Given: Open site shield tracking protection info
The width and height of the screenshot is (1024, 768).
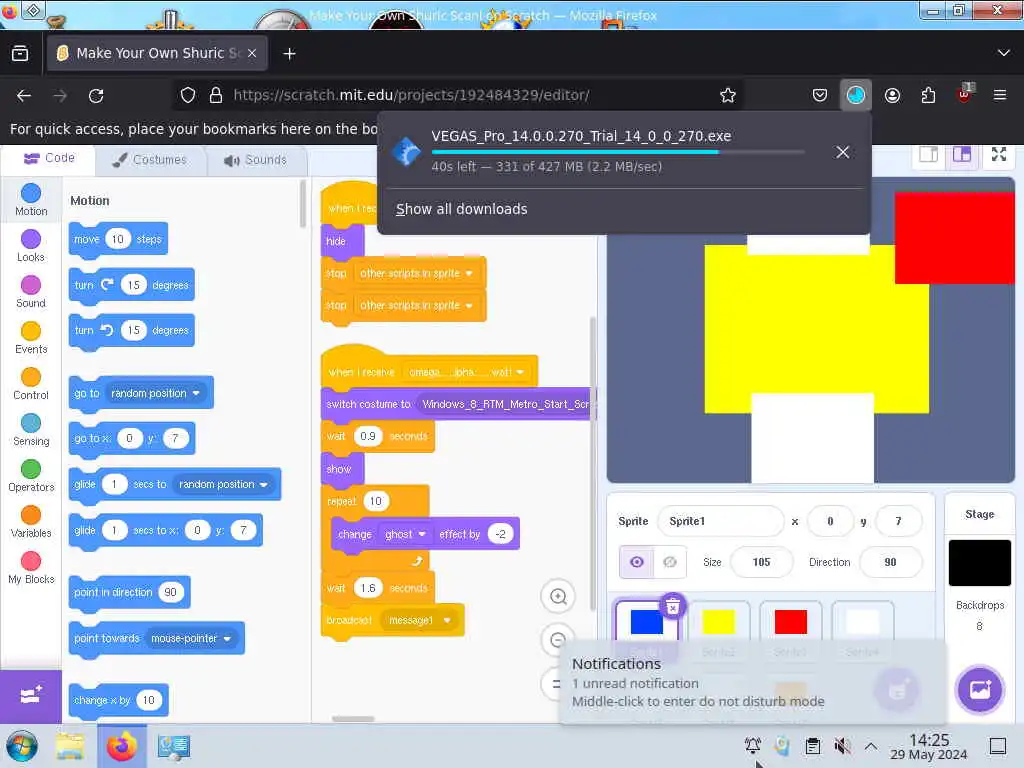Looking at the screenshot, I should tap(188, 95).
